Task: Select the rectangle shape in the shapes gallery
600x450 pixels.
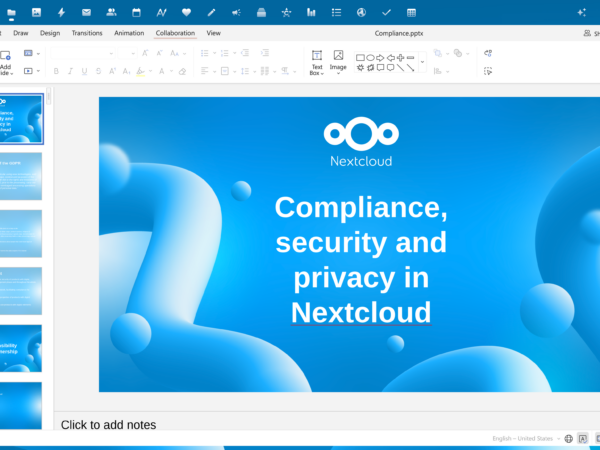Action: [x=360, y=58]
